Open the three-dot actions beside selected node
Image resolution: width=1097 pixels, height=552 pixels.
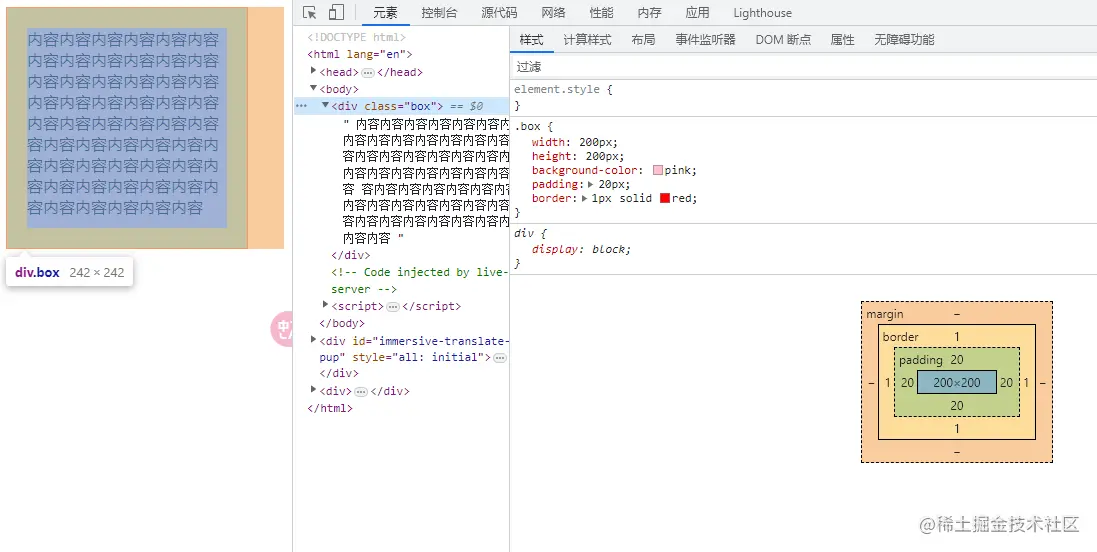point(302,106)
